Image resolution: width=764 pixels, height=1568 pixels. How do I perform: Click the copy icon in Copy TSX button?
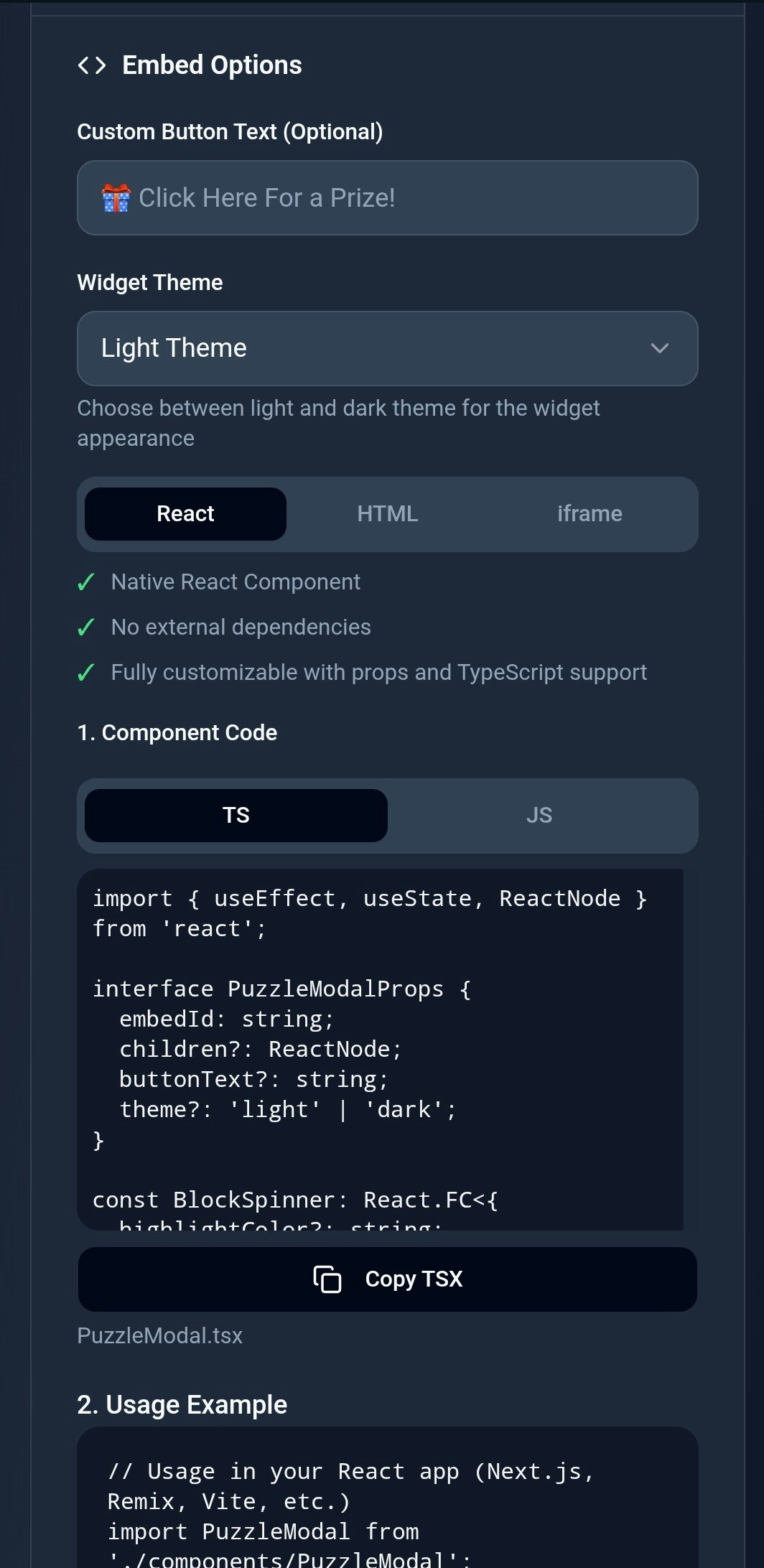pyautogui.click(x=327, y=1279)
